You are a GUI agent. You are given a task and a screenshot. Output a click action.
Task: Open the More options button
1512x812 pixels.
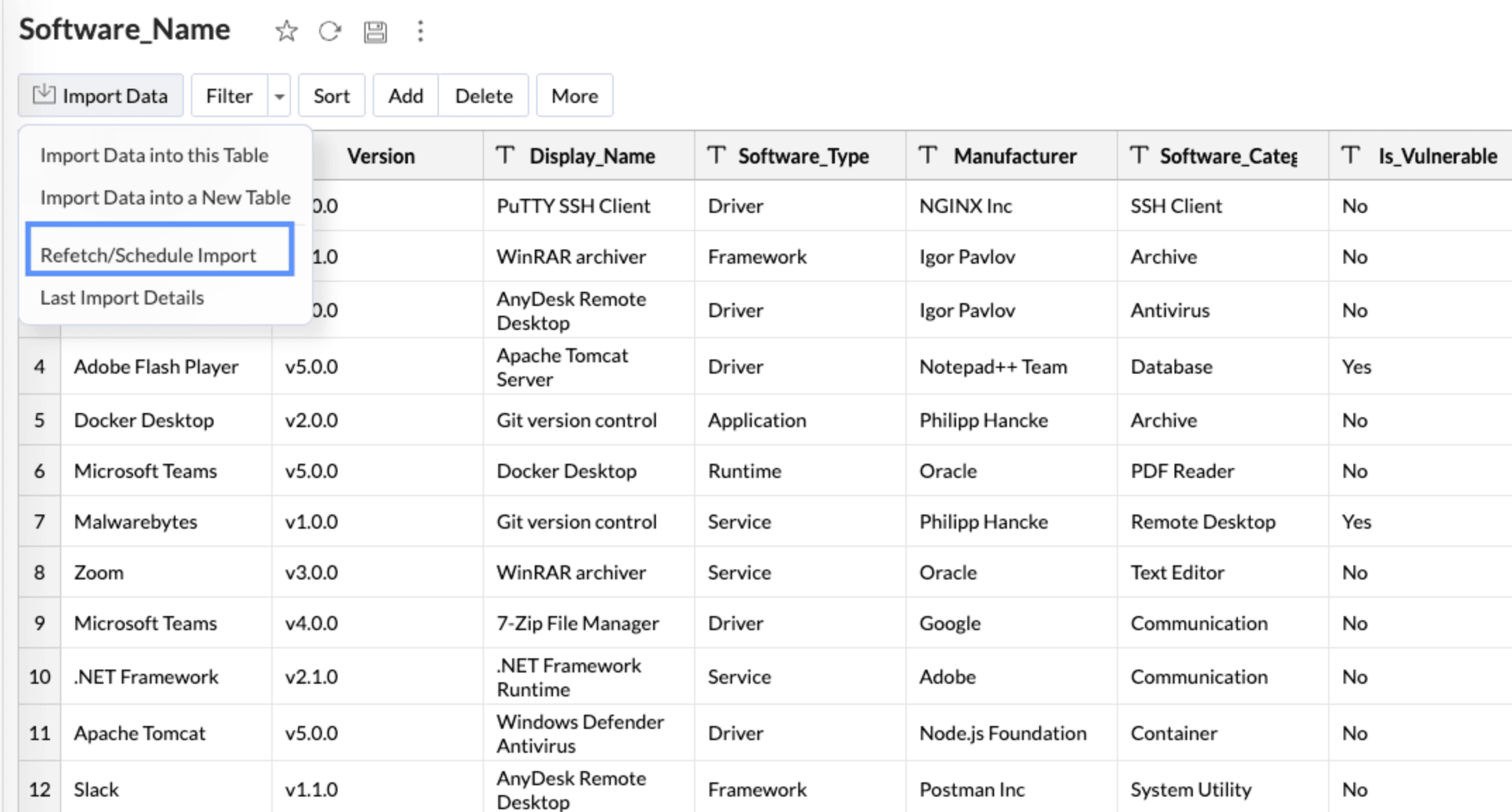click(x=574, y=96)
